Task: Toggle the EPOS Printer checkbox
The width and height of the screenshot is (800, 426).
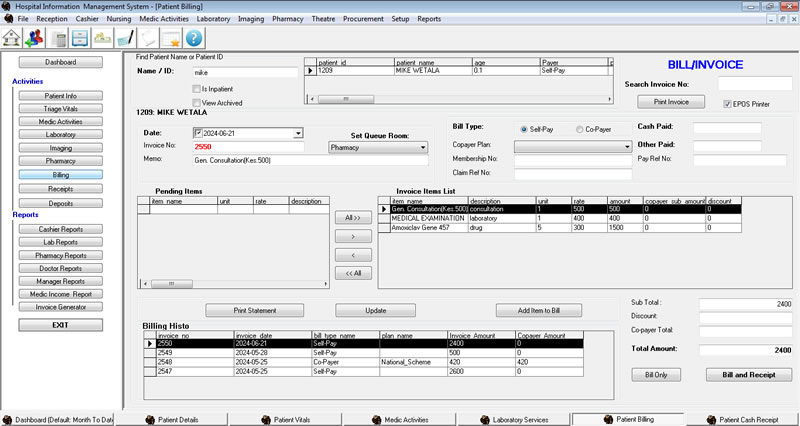Action: pos(727,102)
